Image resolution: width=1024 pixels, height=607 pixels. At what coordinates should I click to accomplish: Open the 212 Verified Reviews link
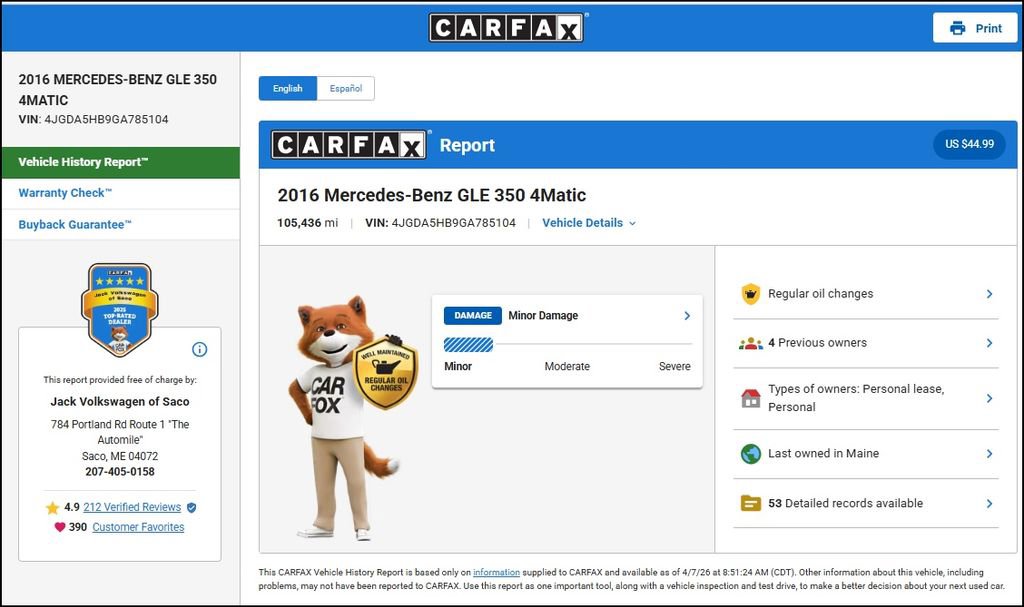pos(132,507)
